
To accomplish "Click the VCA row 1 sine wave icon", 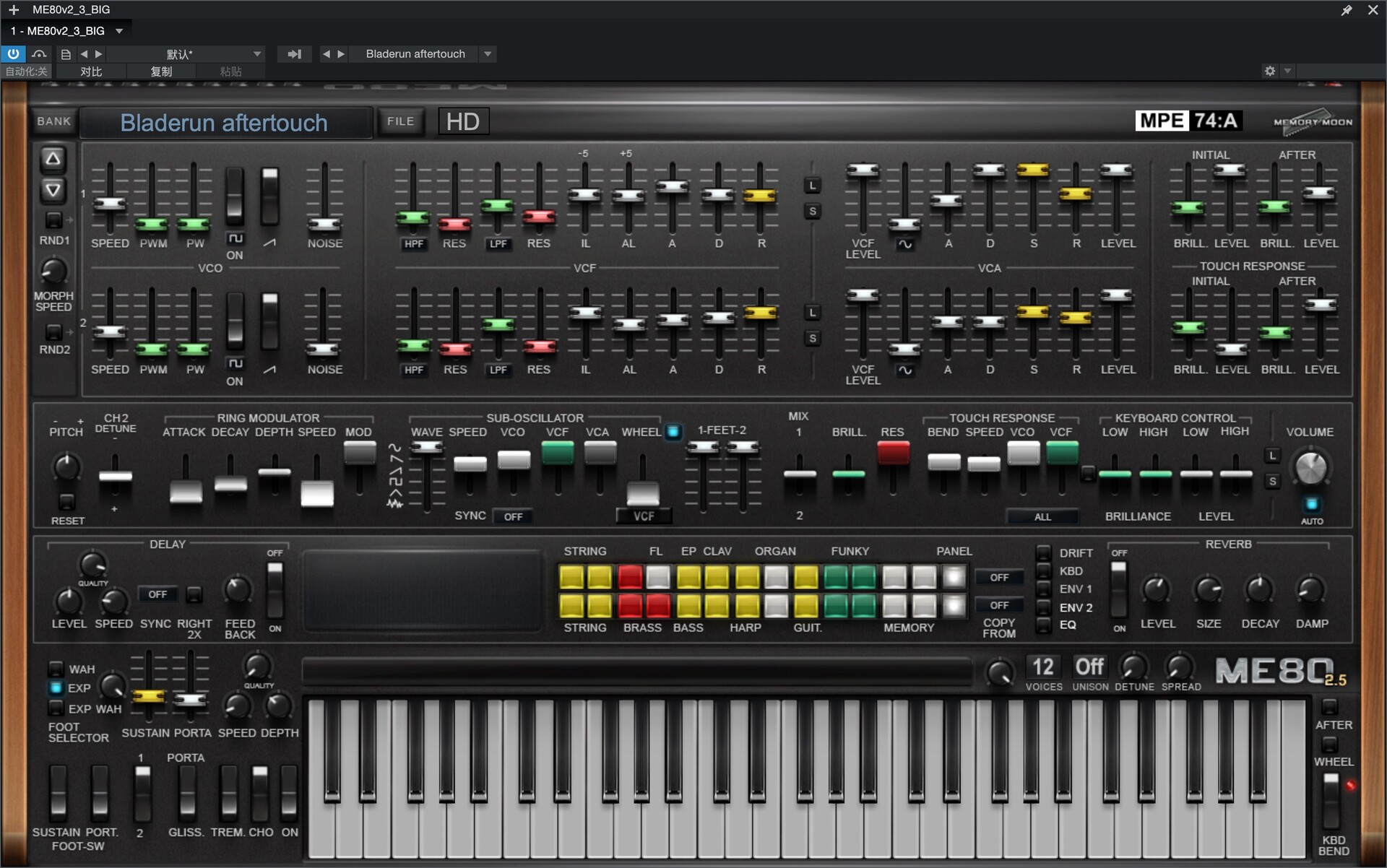I will (904, 245).
